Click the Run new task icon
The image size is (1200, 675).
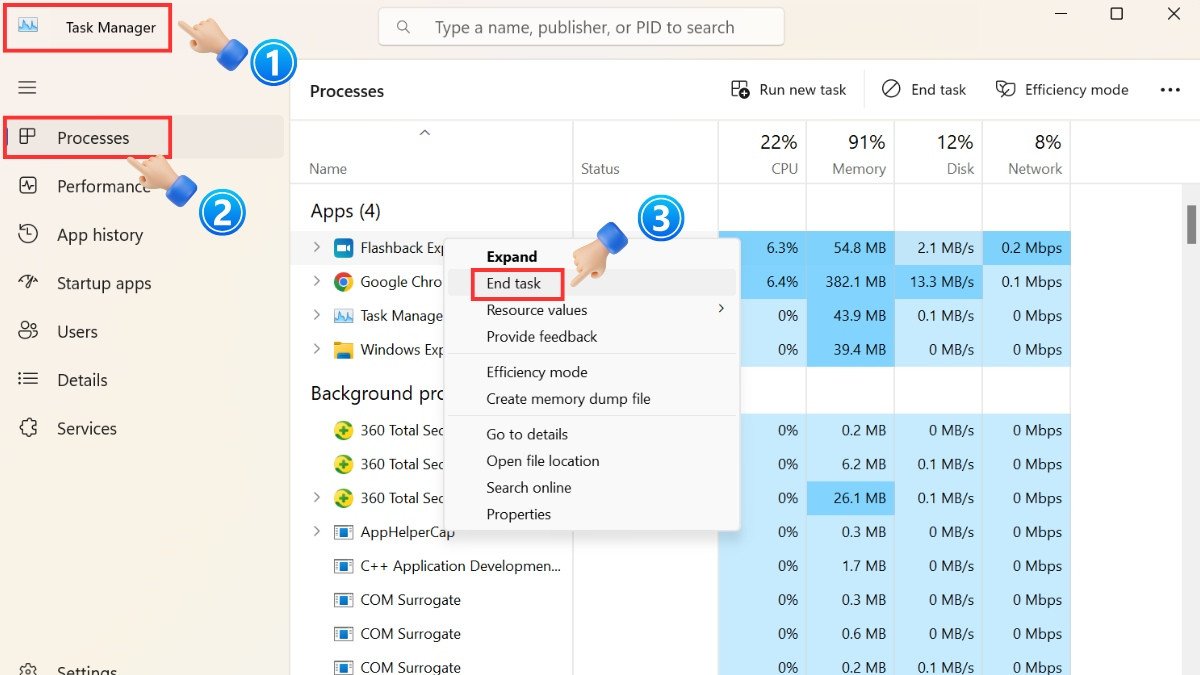(740, 89)
